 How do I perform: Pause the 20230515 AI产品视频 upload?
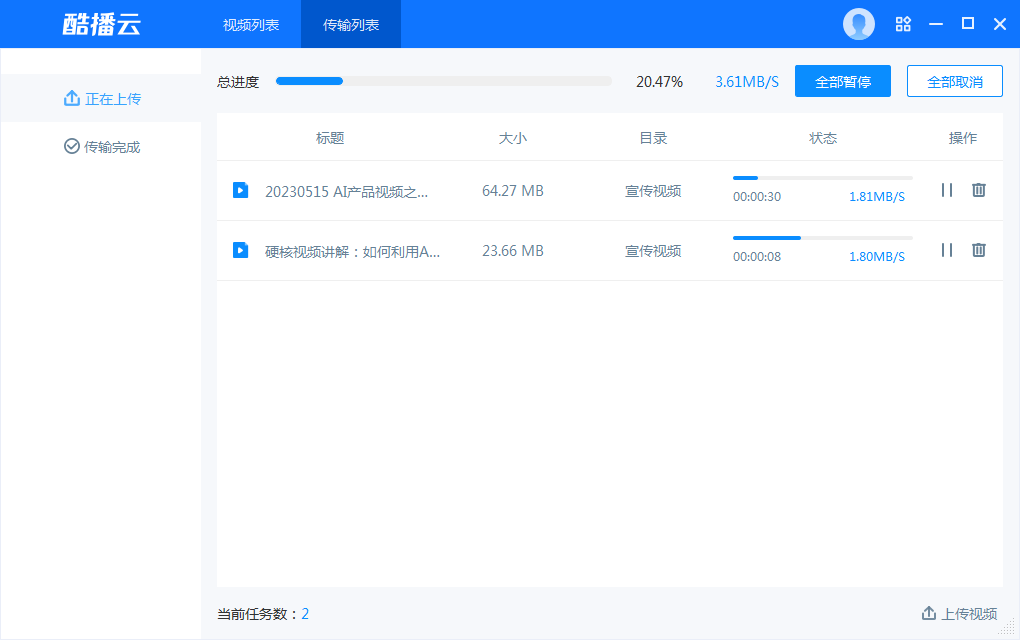946,190
